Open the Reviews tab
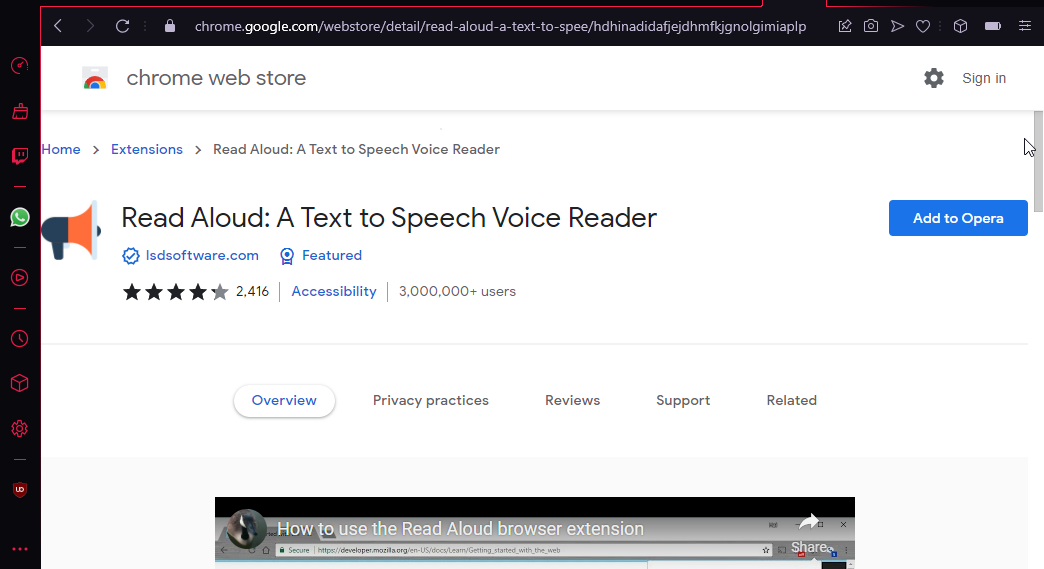 (x=573, y=401)
